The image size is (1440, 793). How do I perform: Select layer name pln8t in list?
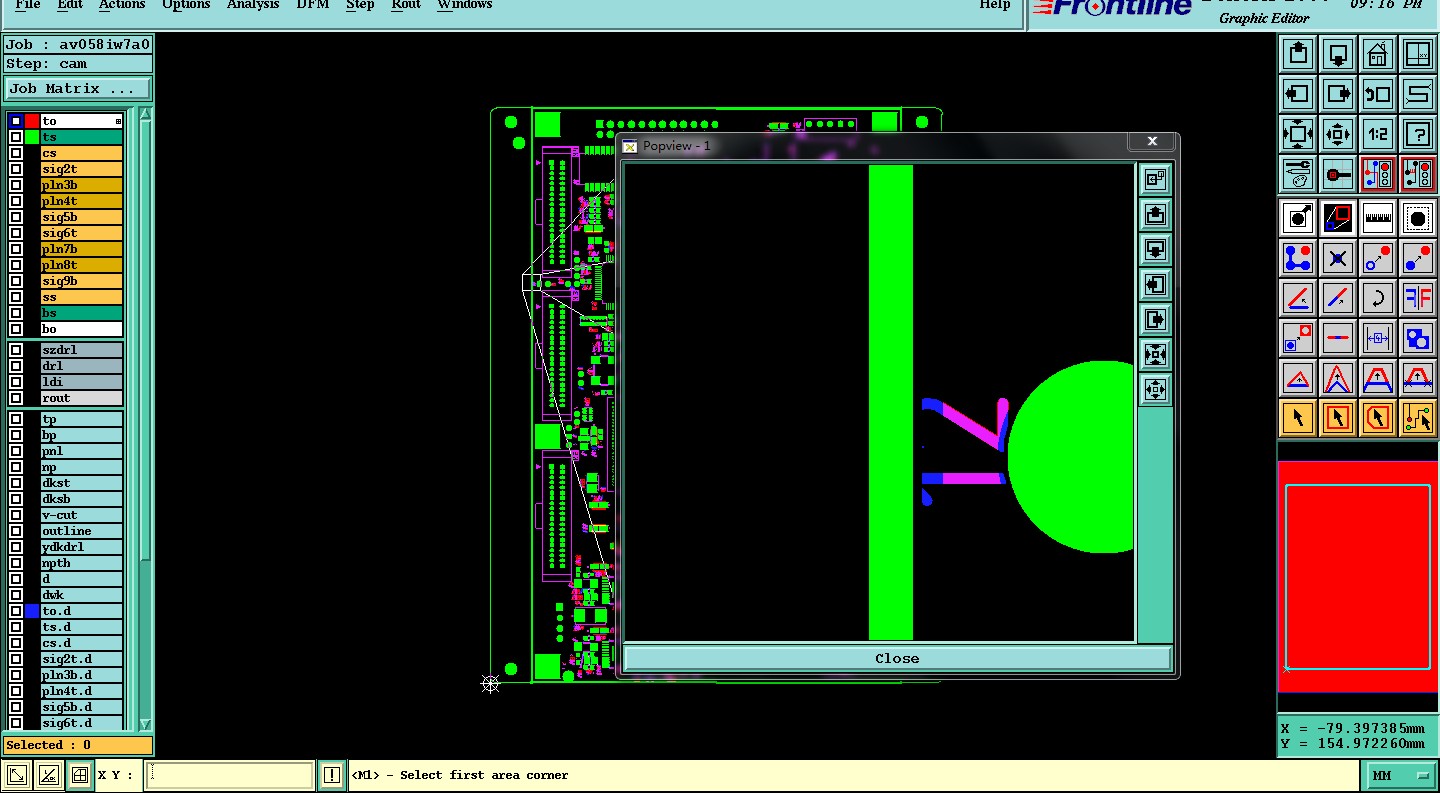81,265
